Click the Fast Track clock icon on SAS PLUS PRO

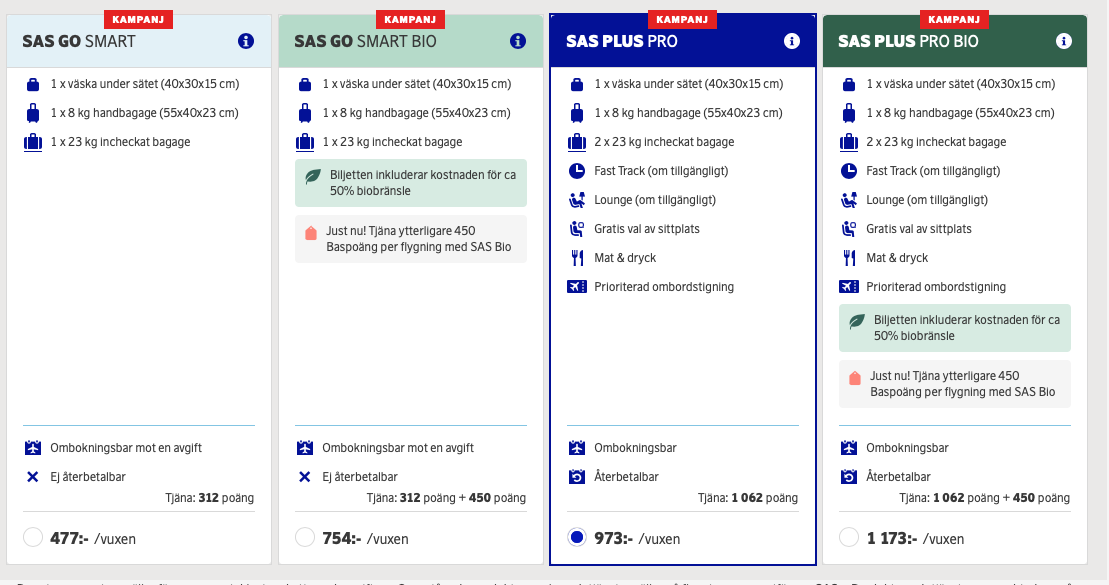[x=577, y=170]
